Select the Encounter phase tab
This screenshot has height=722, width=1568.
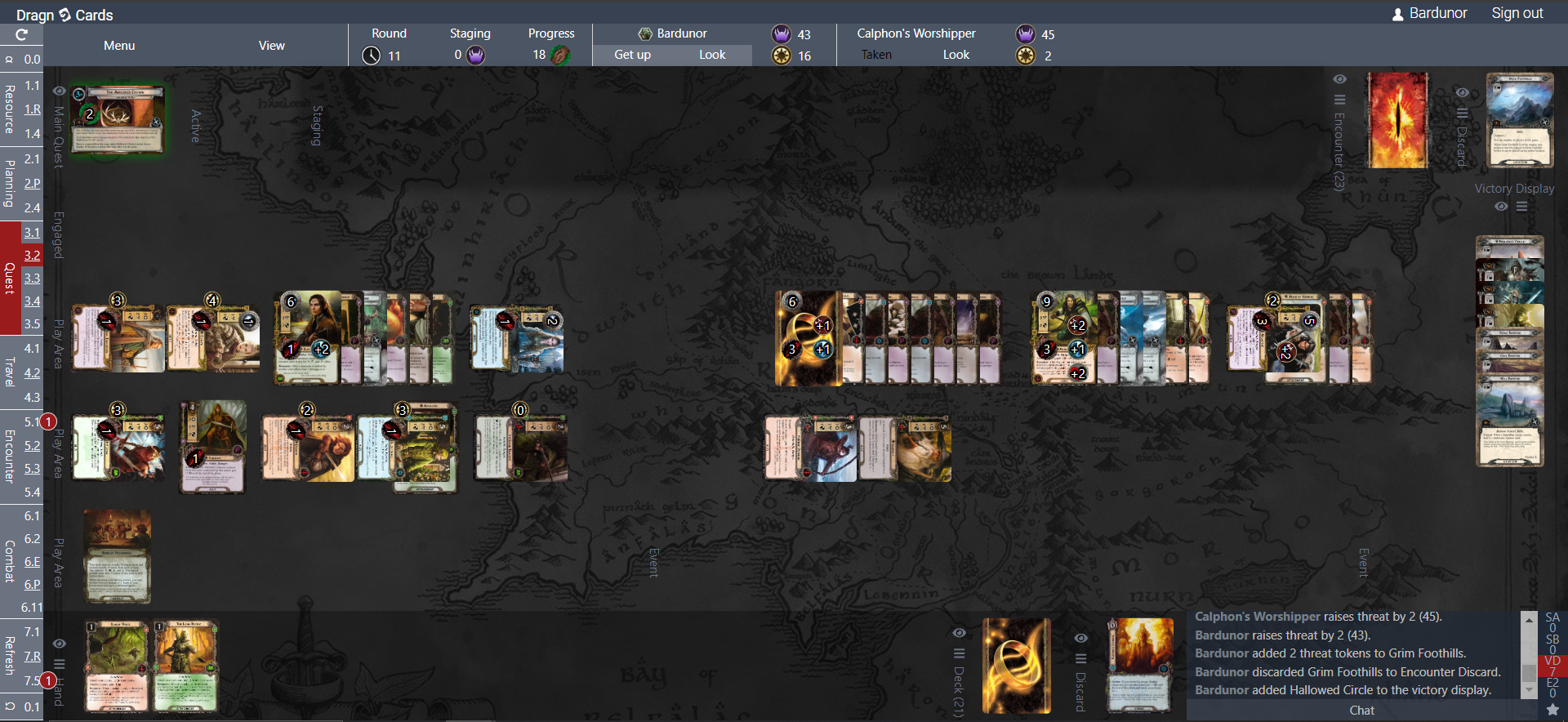point(9,457)
